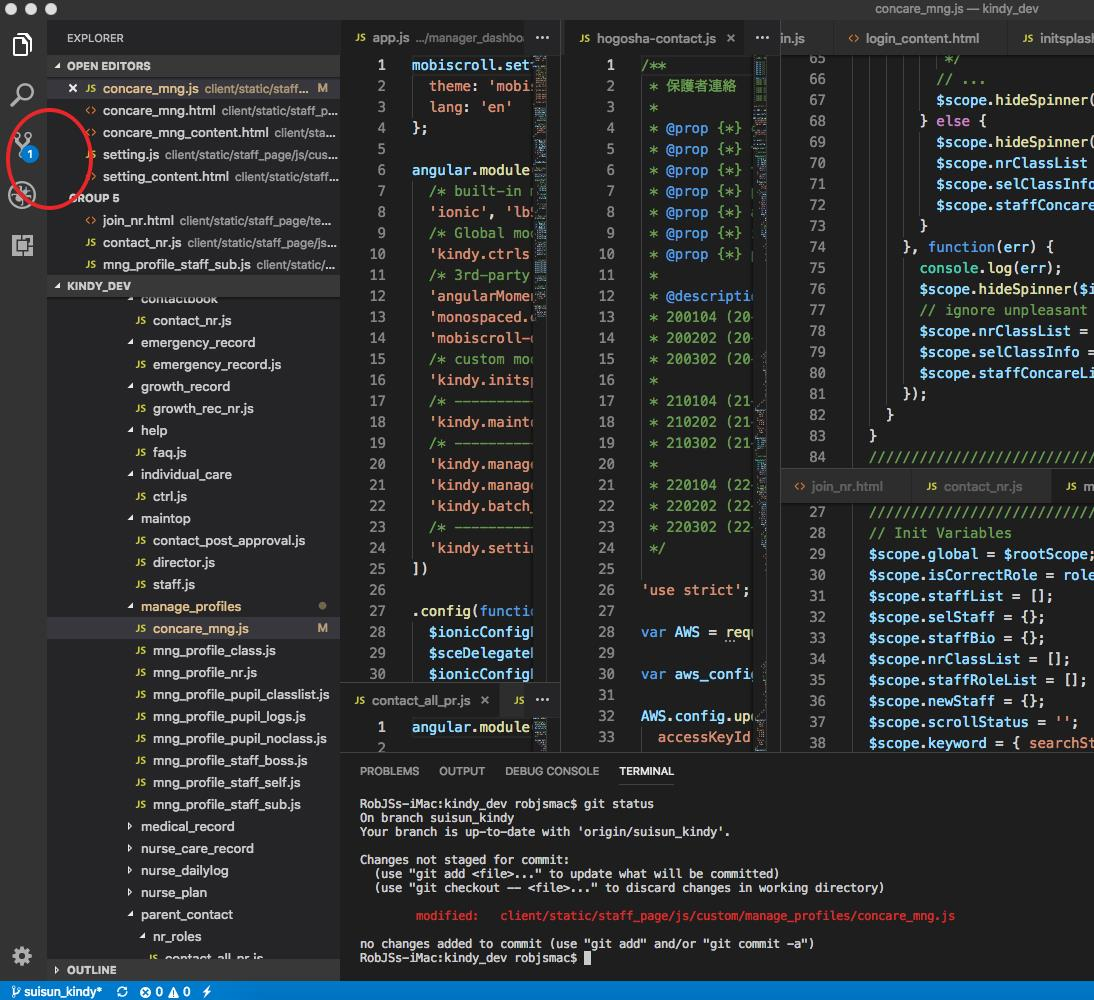Screen dimensions: 1094x1000
Task: Click the Settings gear icon
Action: (x=22, y=956)
